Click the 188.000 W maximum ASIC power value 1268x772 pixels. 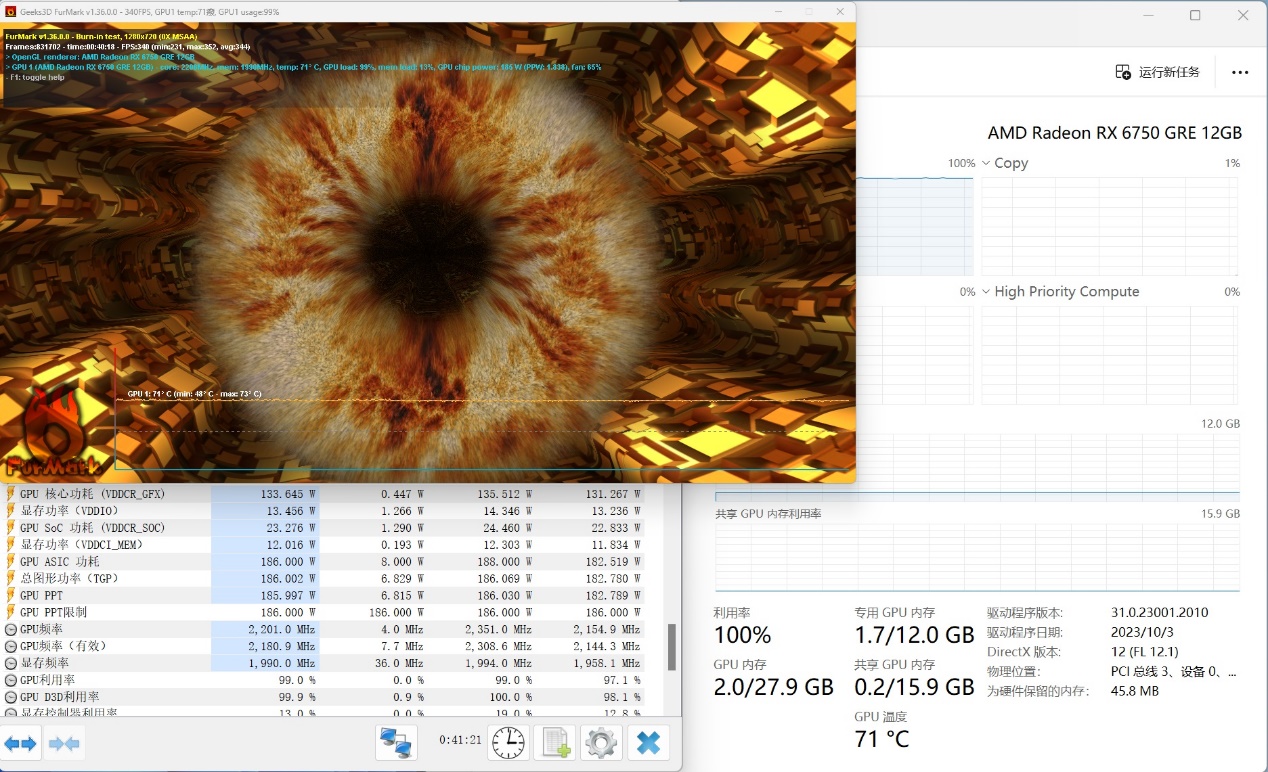pos(504,562)
